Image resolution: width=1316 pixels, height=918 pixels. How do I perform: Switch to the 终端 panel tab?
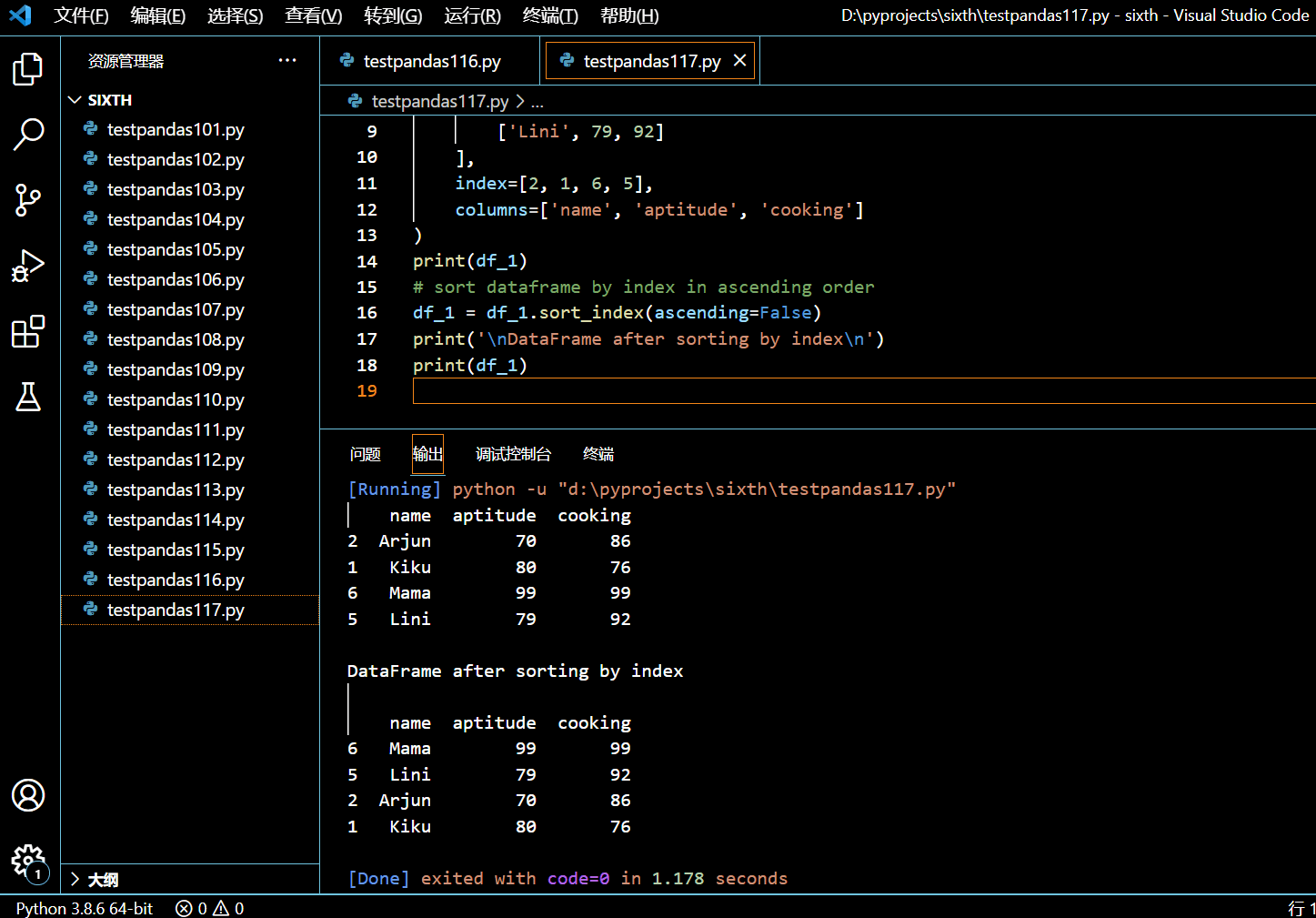(x=598, y=454)
